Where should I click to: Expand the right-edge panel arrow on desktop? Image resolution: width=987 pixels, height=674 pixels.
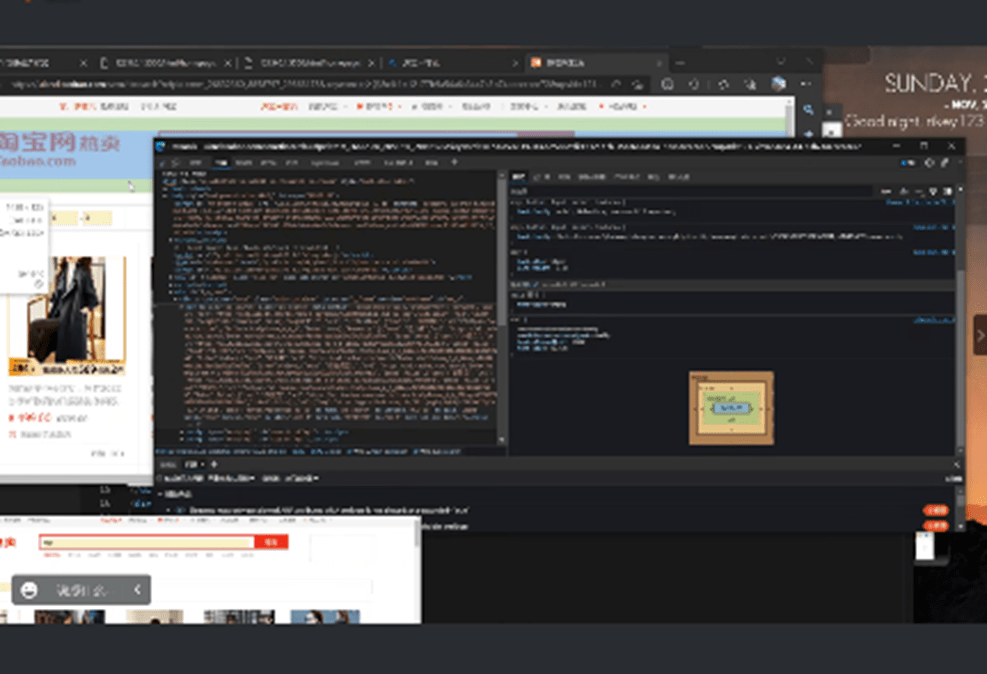click(x=980, y=336)
